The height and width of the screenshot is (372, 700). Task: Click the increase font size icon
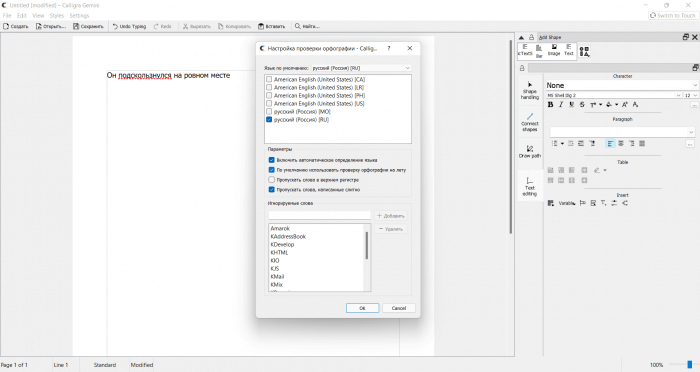(x=625, y=104)
